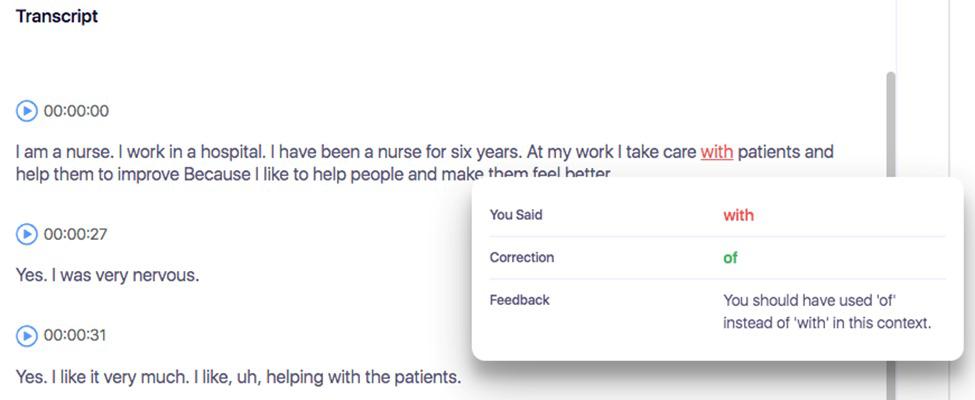Image resolution: width=975 pixels, height=400 pixels.
Task: Play the segment starting at 00:00:27
Action: (27, 234)
